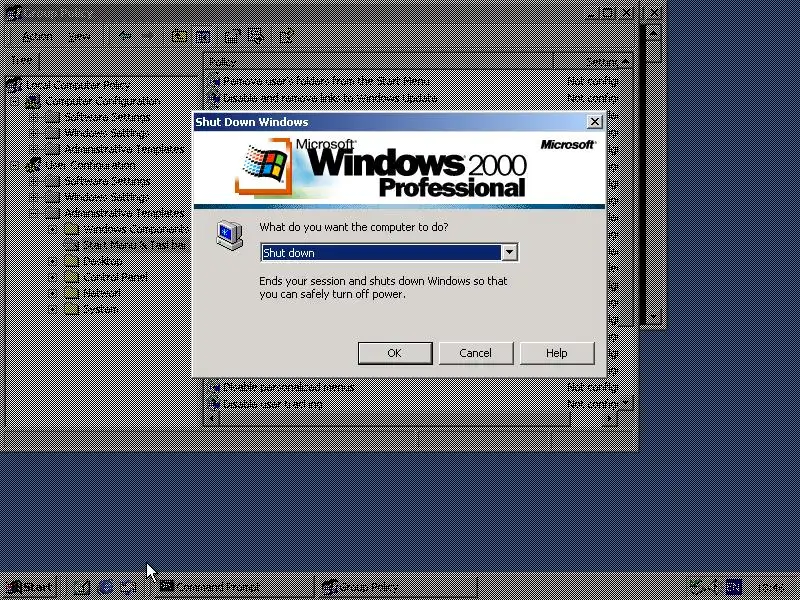The height and width of the screenshot is (600, 800).
Task: Click the policy icon beside Disable personalized menus
Action: click(x=213, y=387)
